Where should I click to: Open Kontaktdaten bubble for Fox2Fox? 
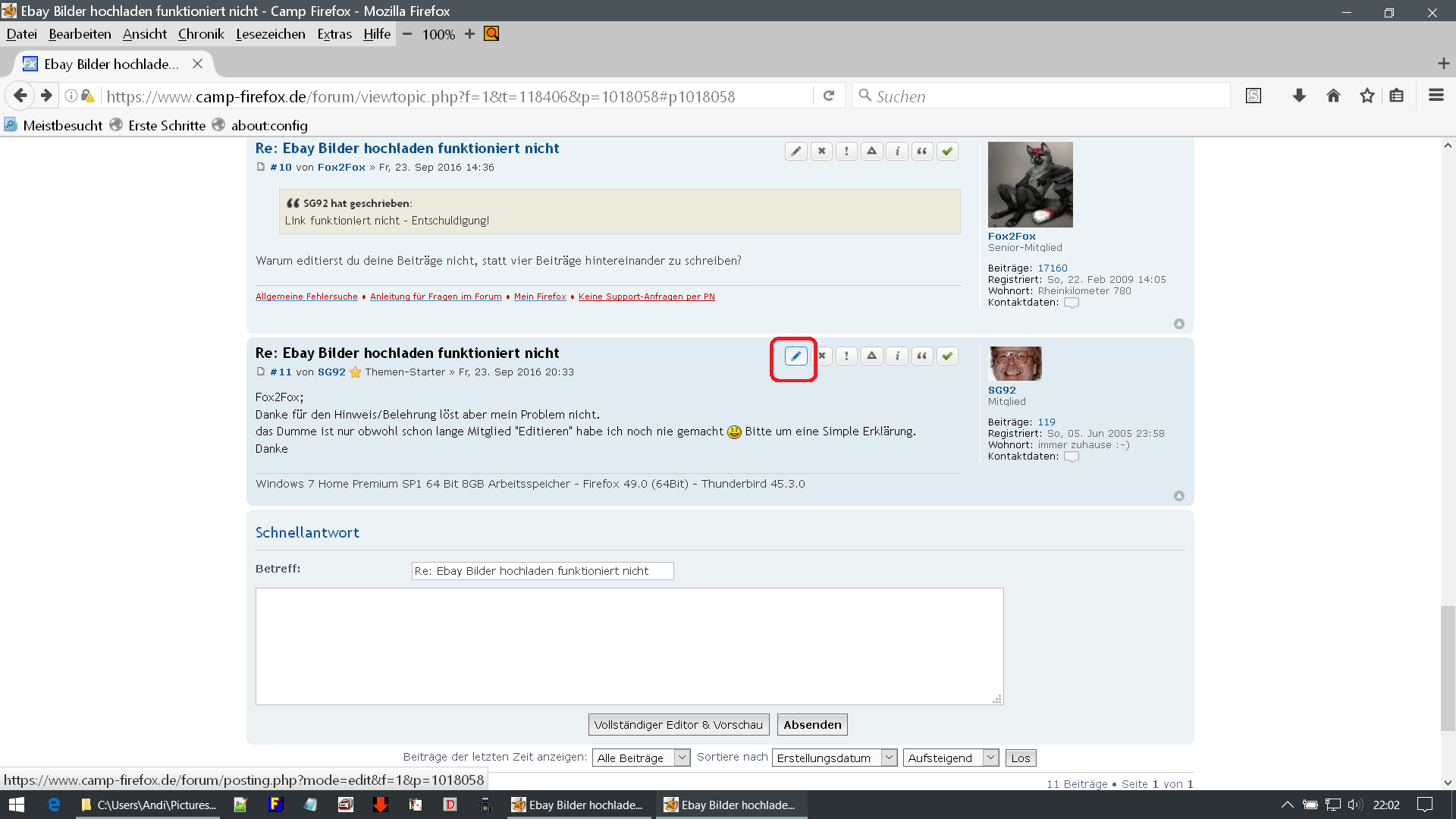pyautogui.click(x=1071, y=303)
